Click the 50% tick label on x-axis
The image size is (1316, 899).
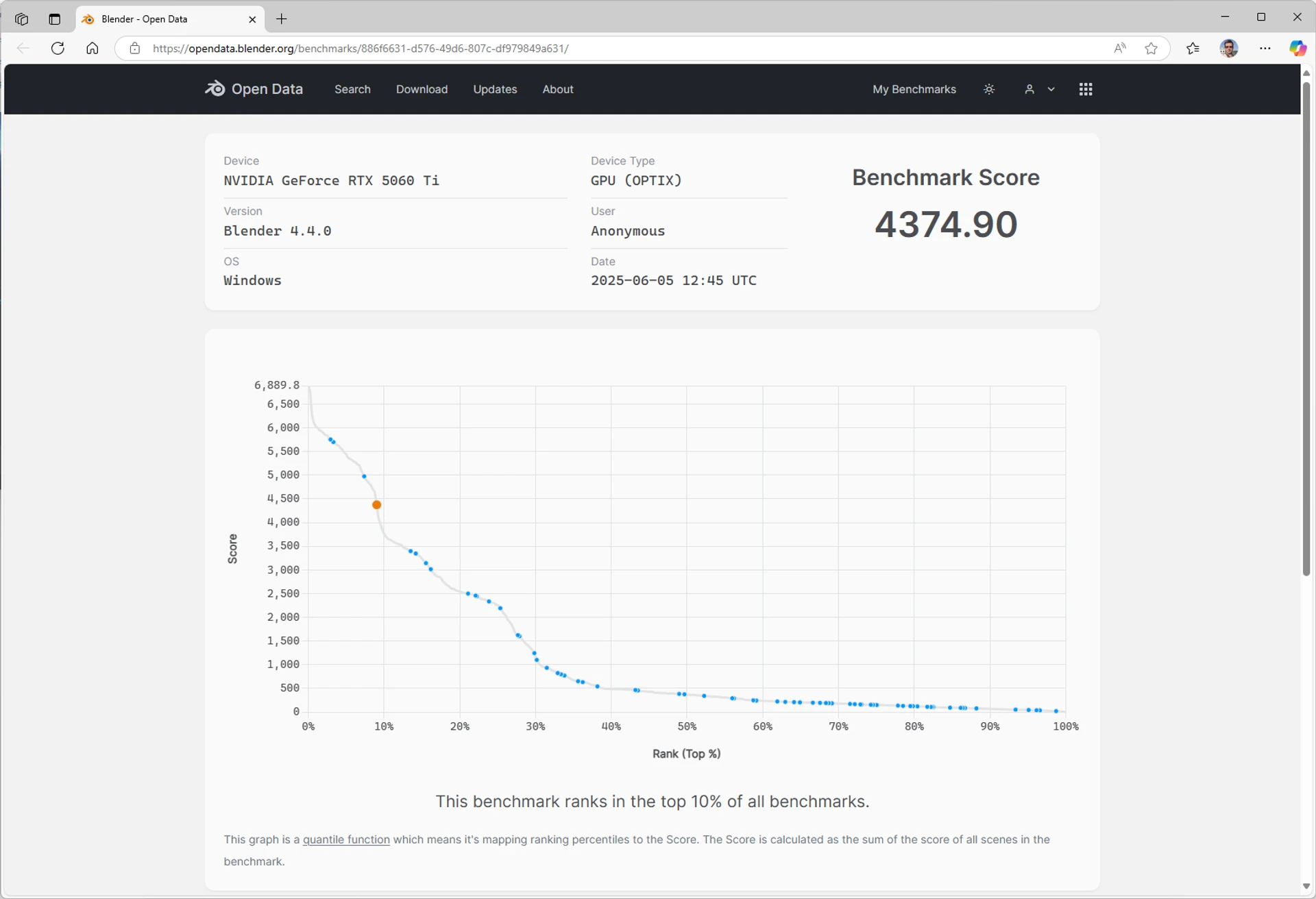[687, 726]
